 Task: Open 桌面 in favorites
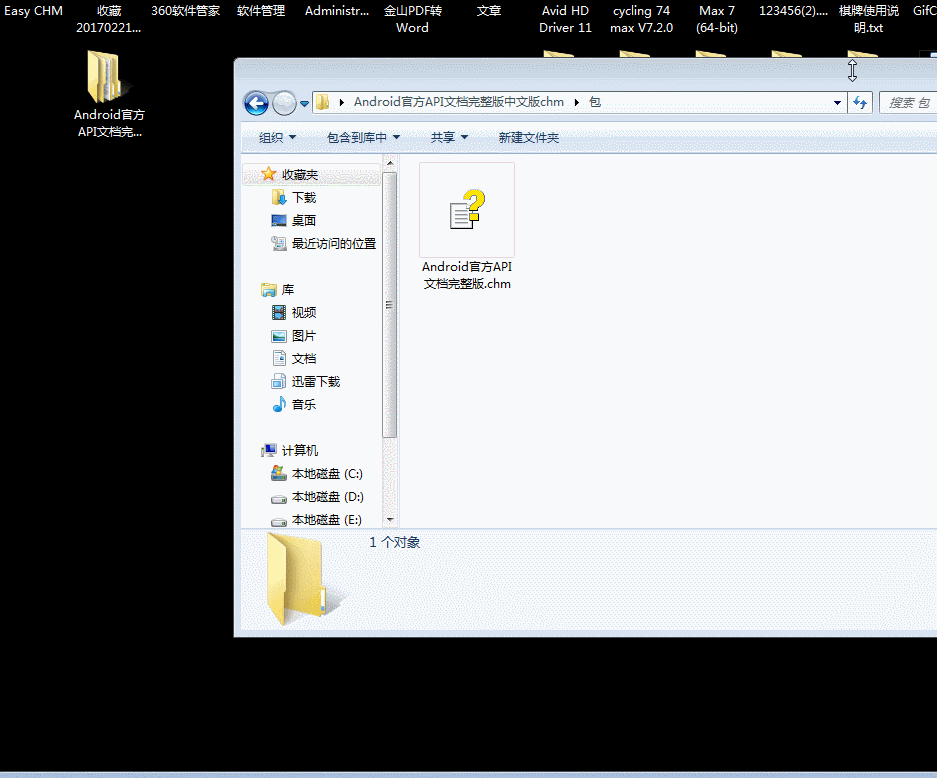tap(304, 220)
